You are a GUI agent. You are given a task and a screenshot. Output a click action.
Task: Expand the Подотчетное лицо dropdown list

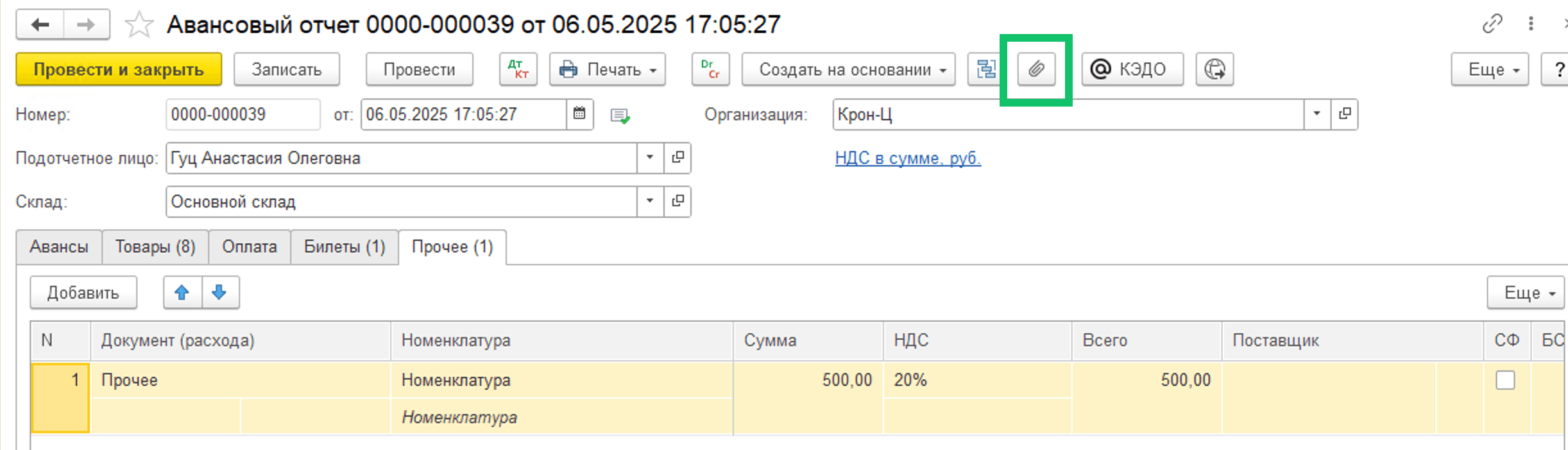click(x=650, y=158)
